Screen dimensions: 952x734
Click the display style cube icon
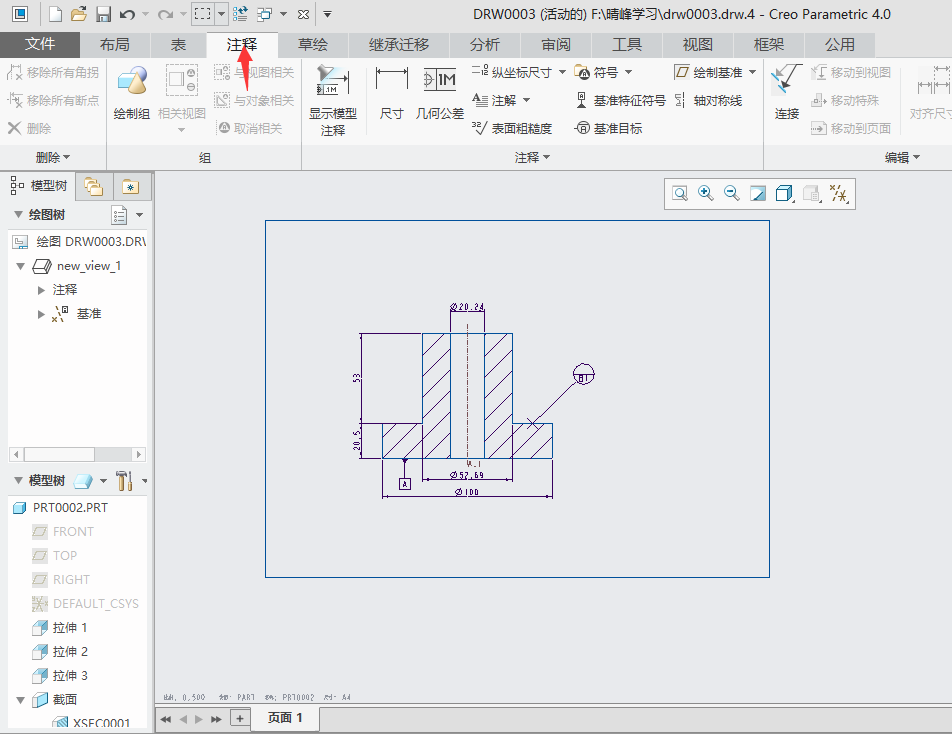tap(784, 194)
